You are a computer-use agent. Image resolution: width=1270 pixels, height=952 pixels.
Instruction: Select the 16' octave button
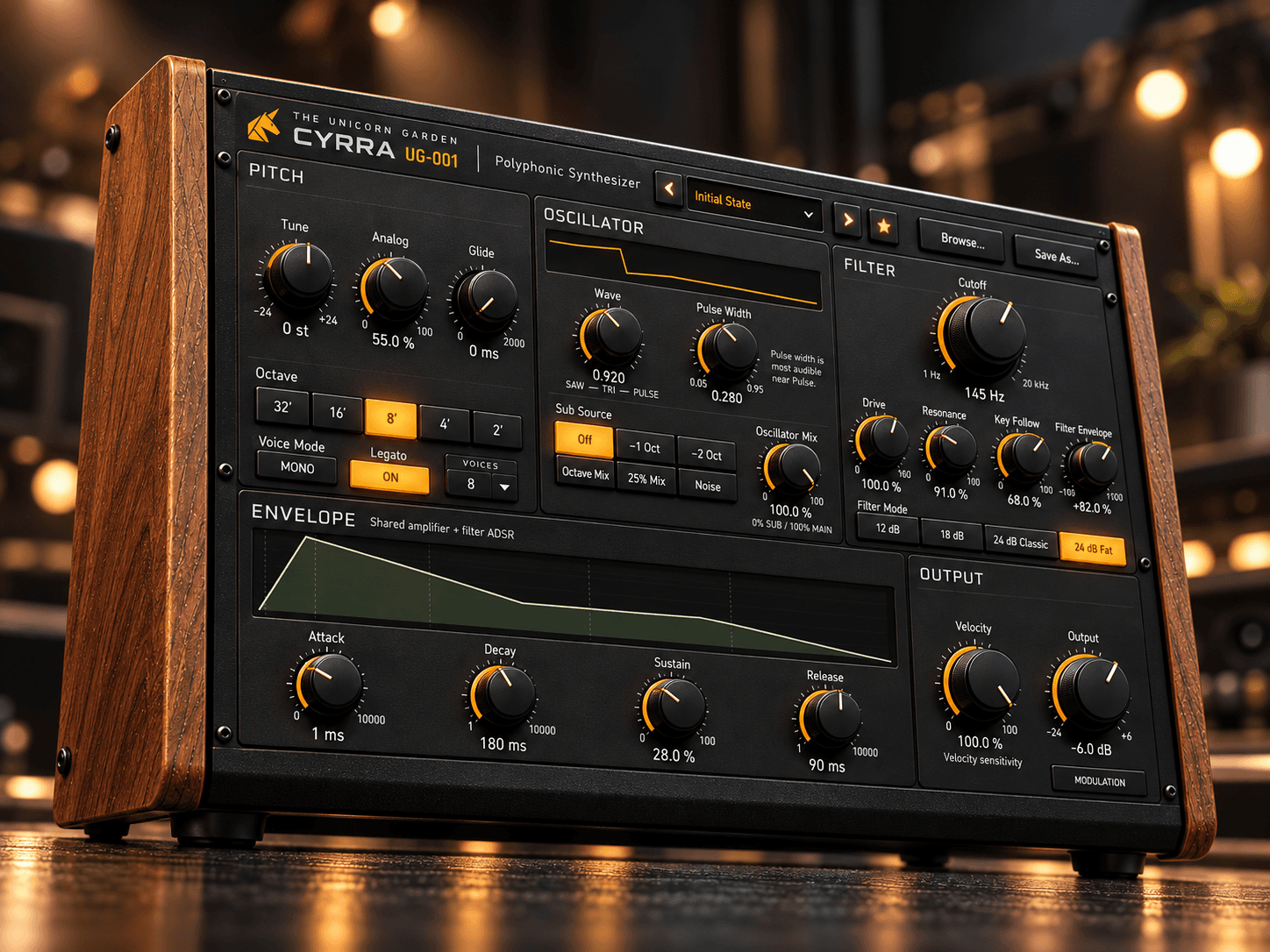click(x=337, y=413)
